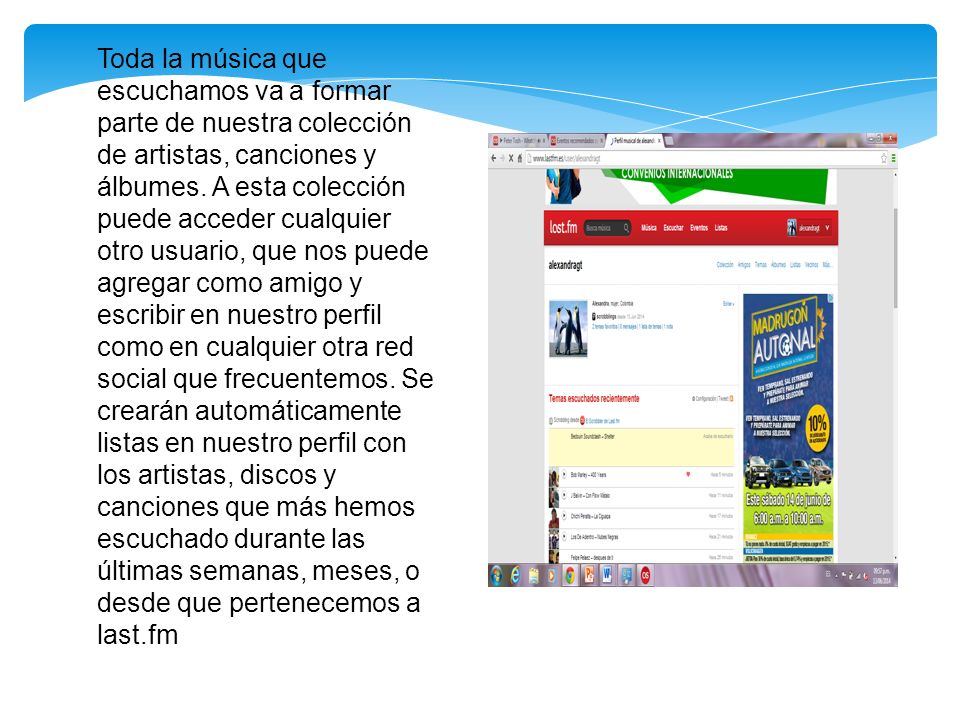The width and height of the screenshot is (960, 720).
Task: Open the Eventos menu
Action: pyautogui.click(x=699, y=228)
